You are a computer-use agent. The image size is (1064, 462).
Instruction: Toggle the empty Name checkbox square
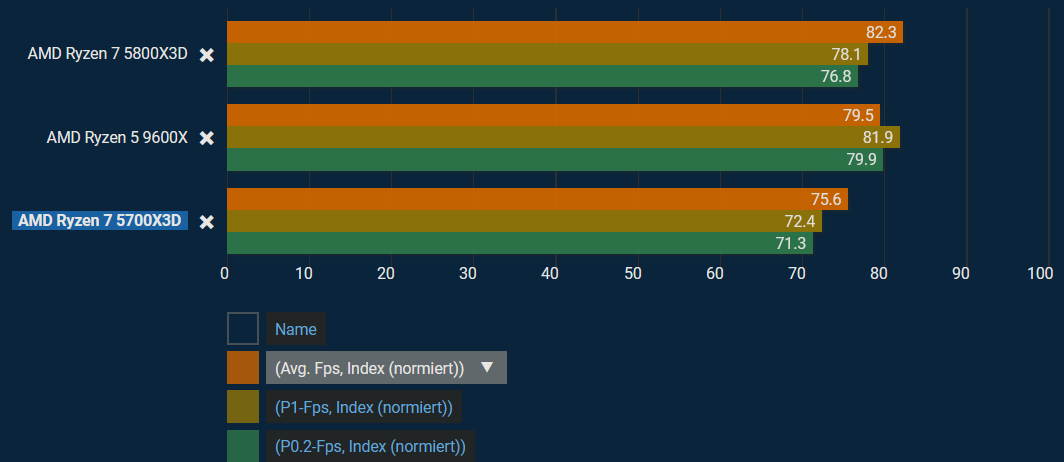tap(243, 328)
